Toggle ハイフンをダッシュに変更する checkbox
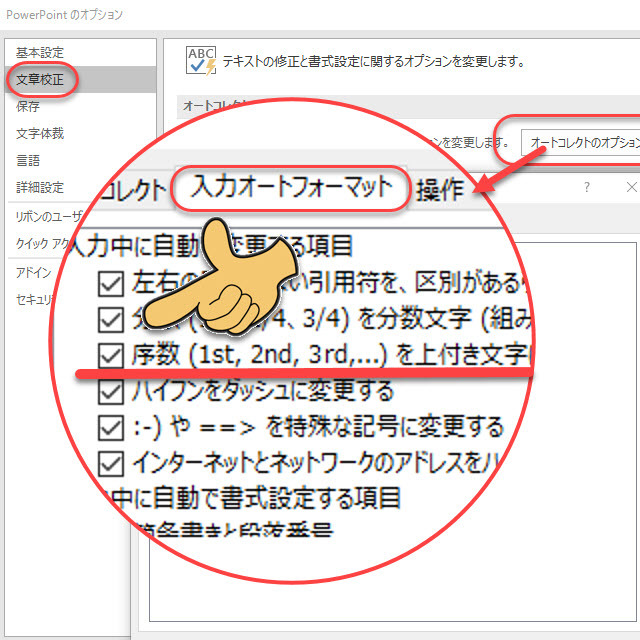 click(x=111, y=392)
